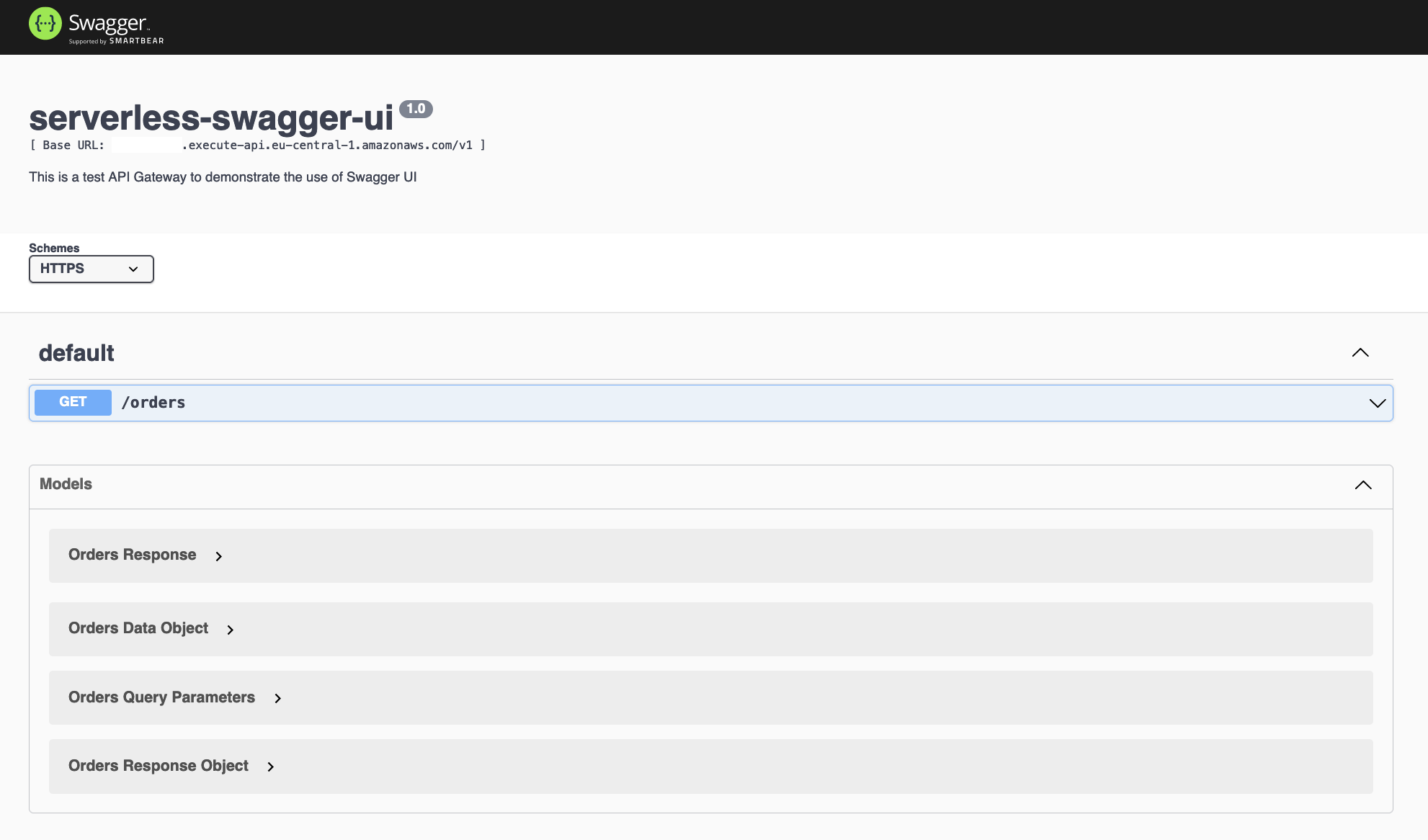1428x840 pixels.
Task: Select the GET method badge
Action: point(72,402)
